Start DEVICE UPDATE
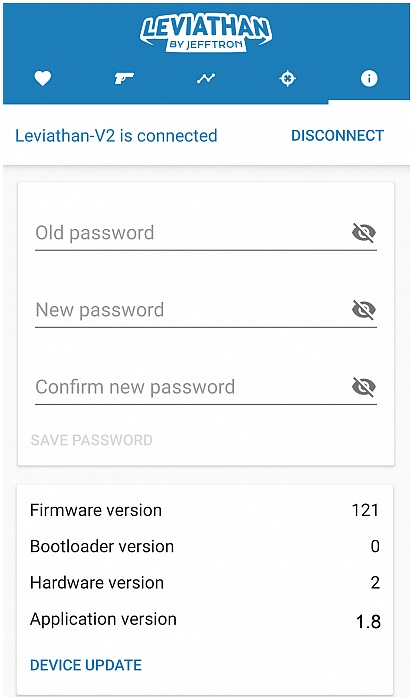The height and width of the screenshot is (697, 413). pyautogui.click(x=86, y=665)
